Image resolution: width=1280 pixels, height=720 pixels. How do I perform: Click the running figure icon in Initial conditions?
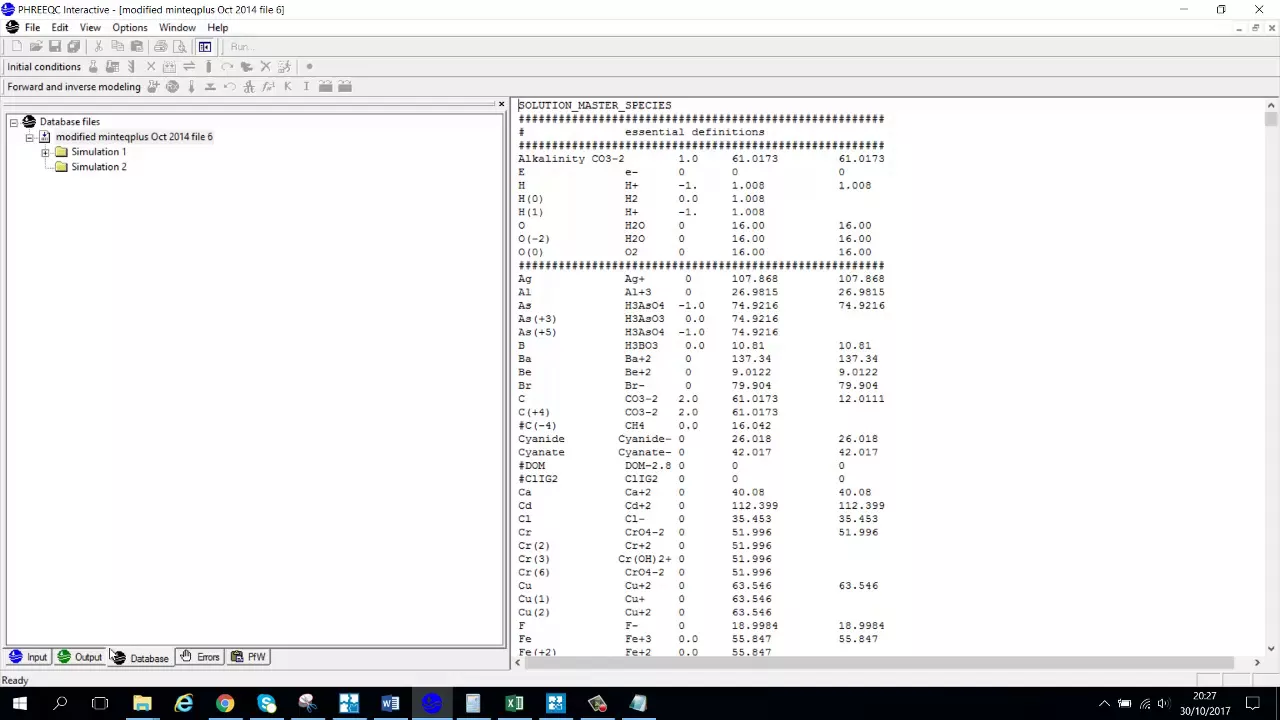285,67
